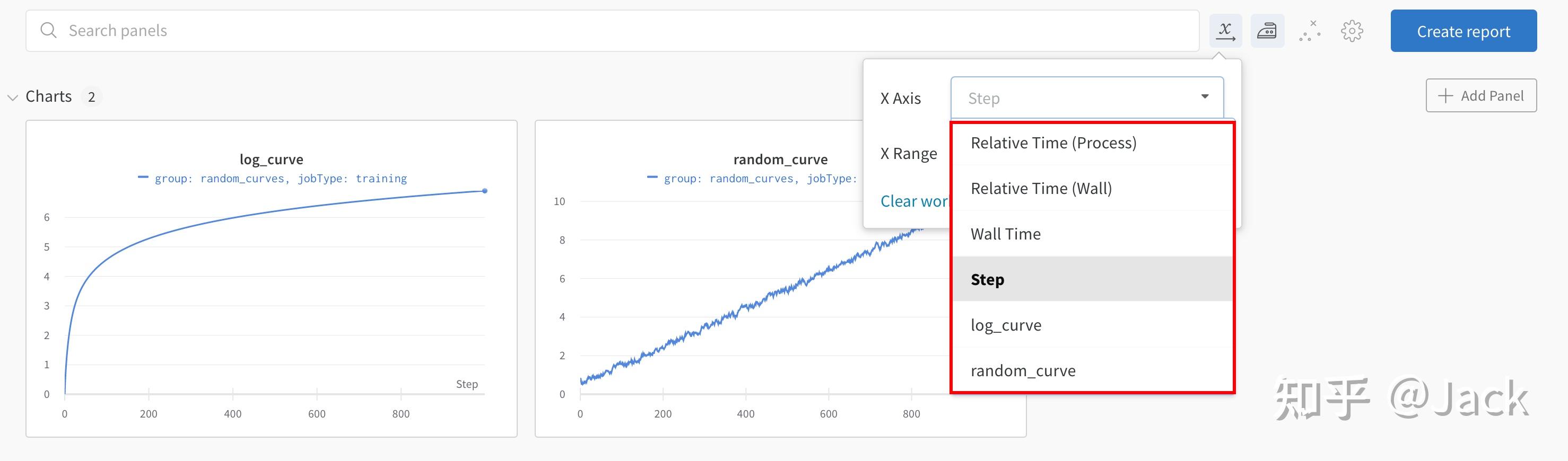Viewport: 1568px width, 461px height.
Task: Click the Create report button
Action: (x=1462, y=31)
